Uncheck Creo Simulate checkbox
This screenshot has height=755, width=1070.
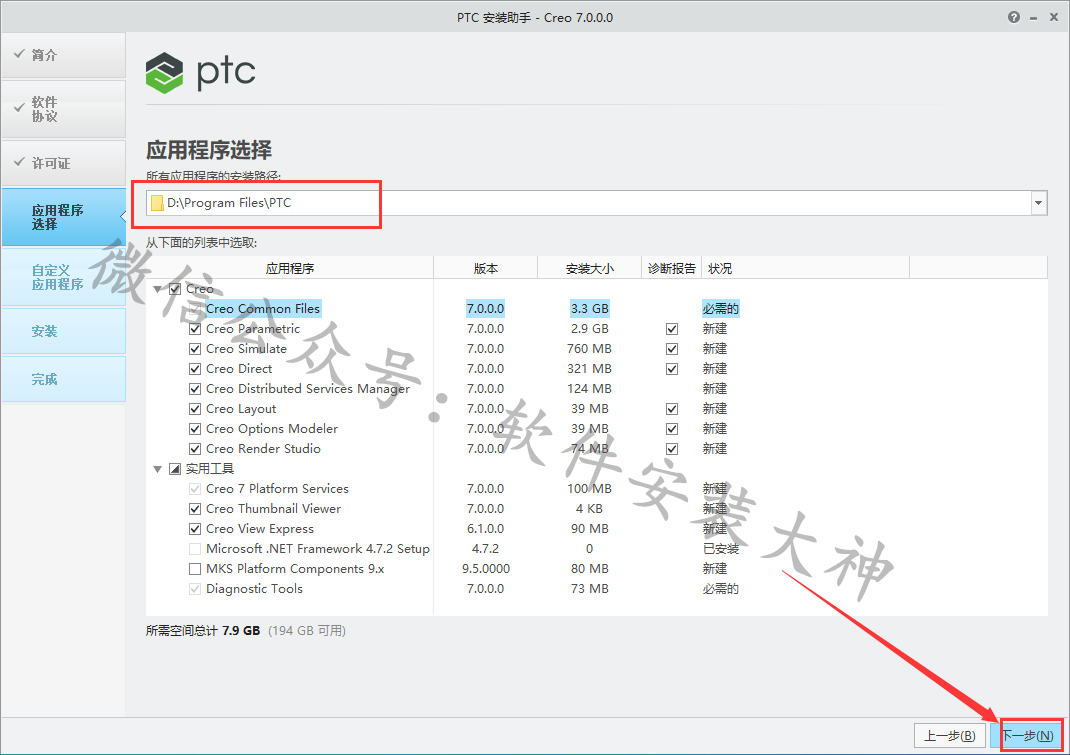[x=194, y=349]
